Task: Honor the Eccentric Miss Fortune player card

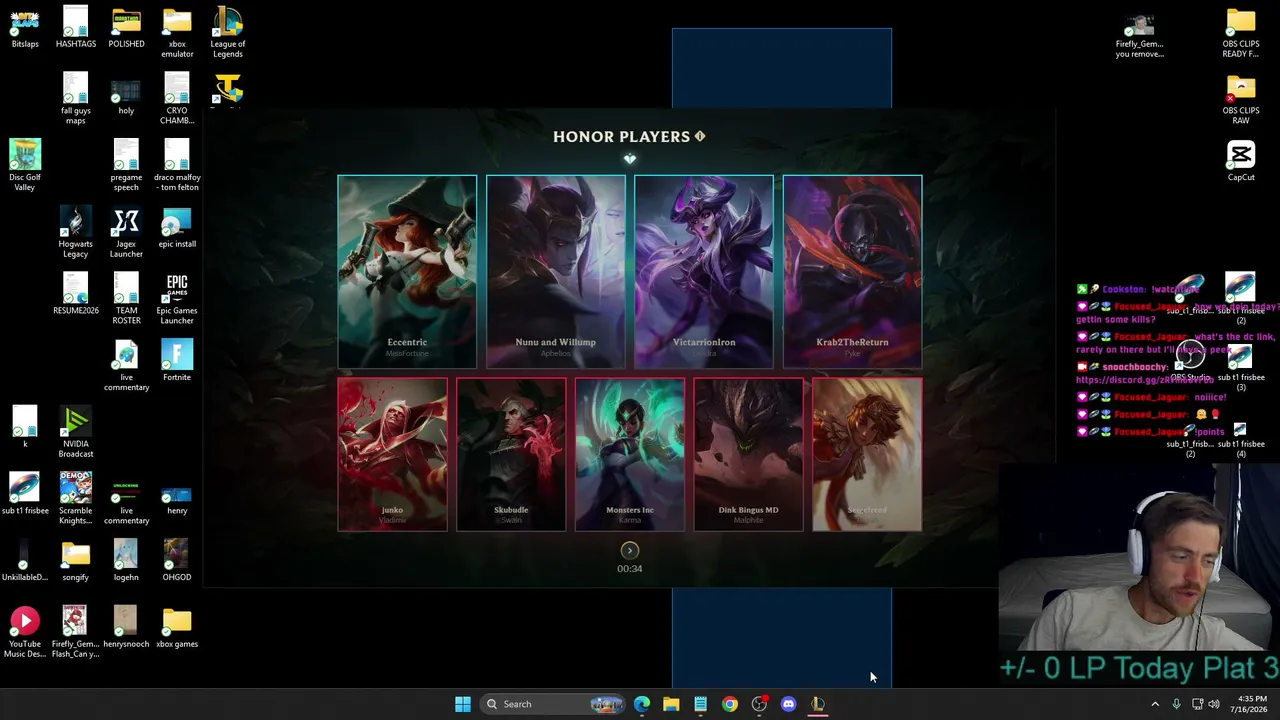Action: click(407, 272)
